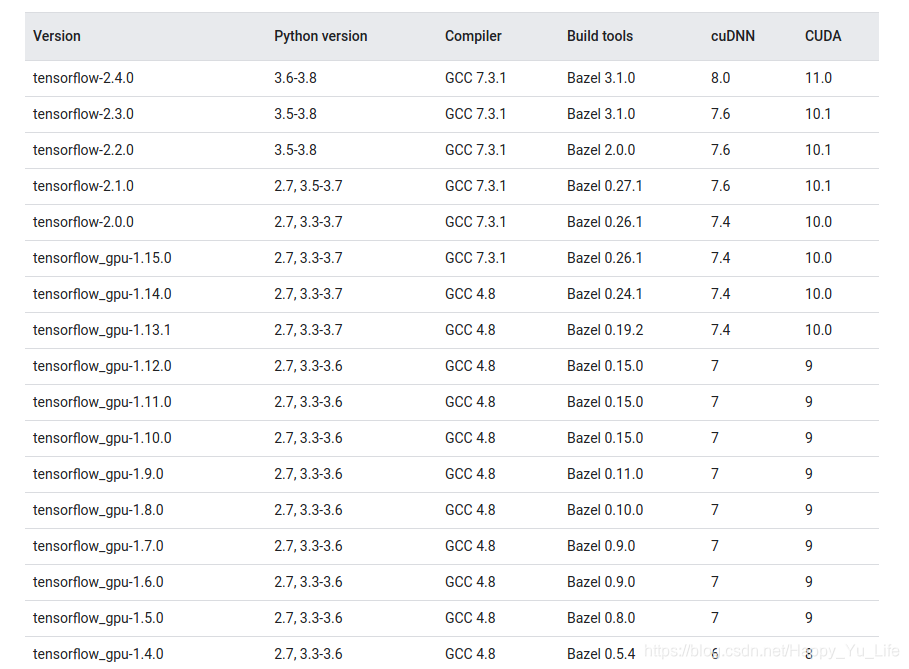
Task: Select the tensorflow_gpu-1.7.0 version cell
Action: 98,546
